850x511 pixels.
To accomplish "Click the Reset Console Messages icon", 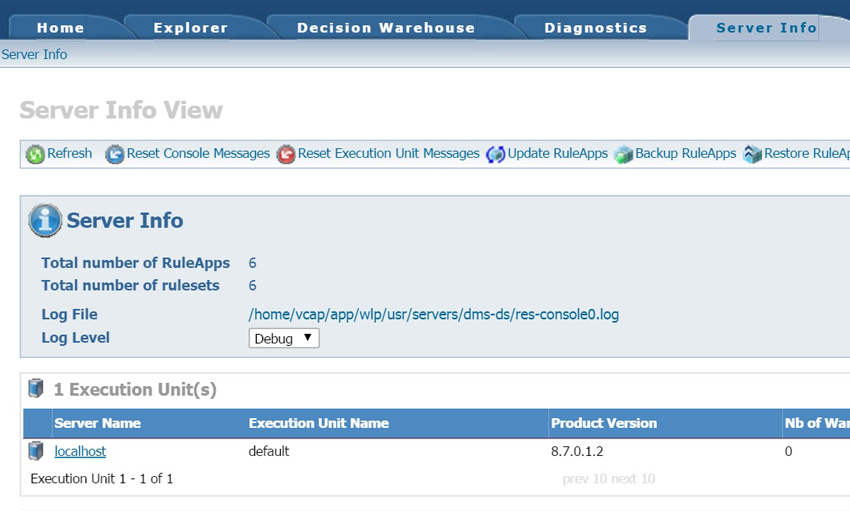I will [x=114, y=154].
